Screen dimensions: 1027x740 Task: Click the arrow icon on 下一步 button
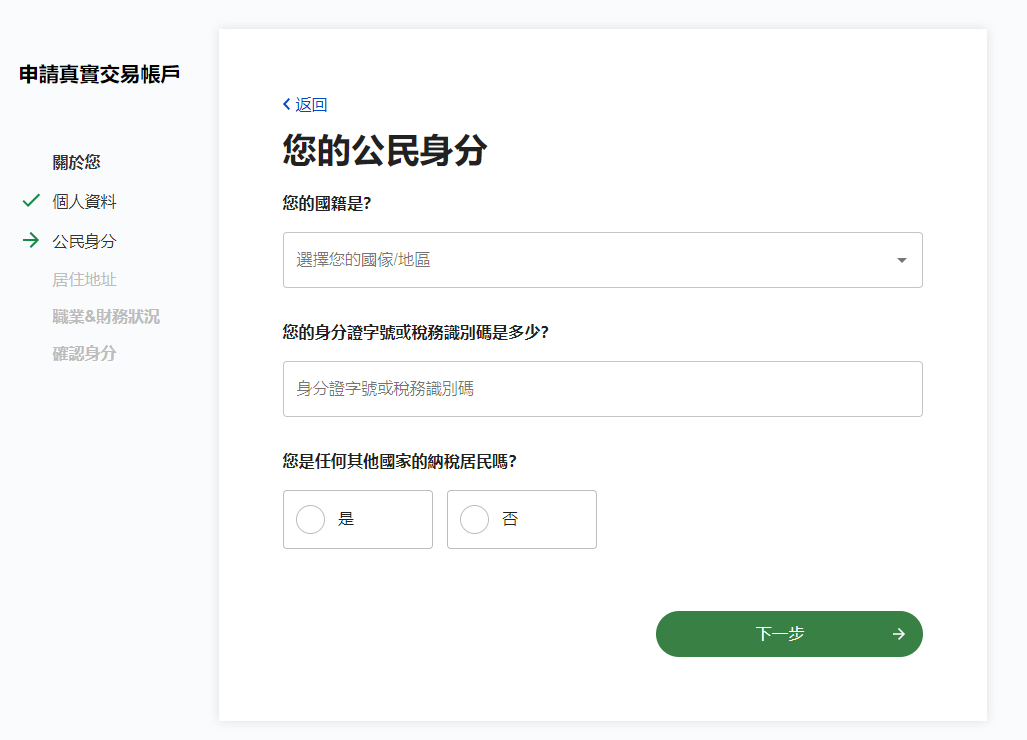coord(899,634)
